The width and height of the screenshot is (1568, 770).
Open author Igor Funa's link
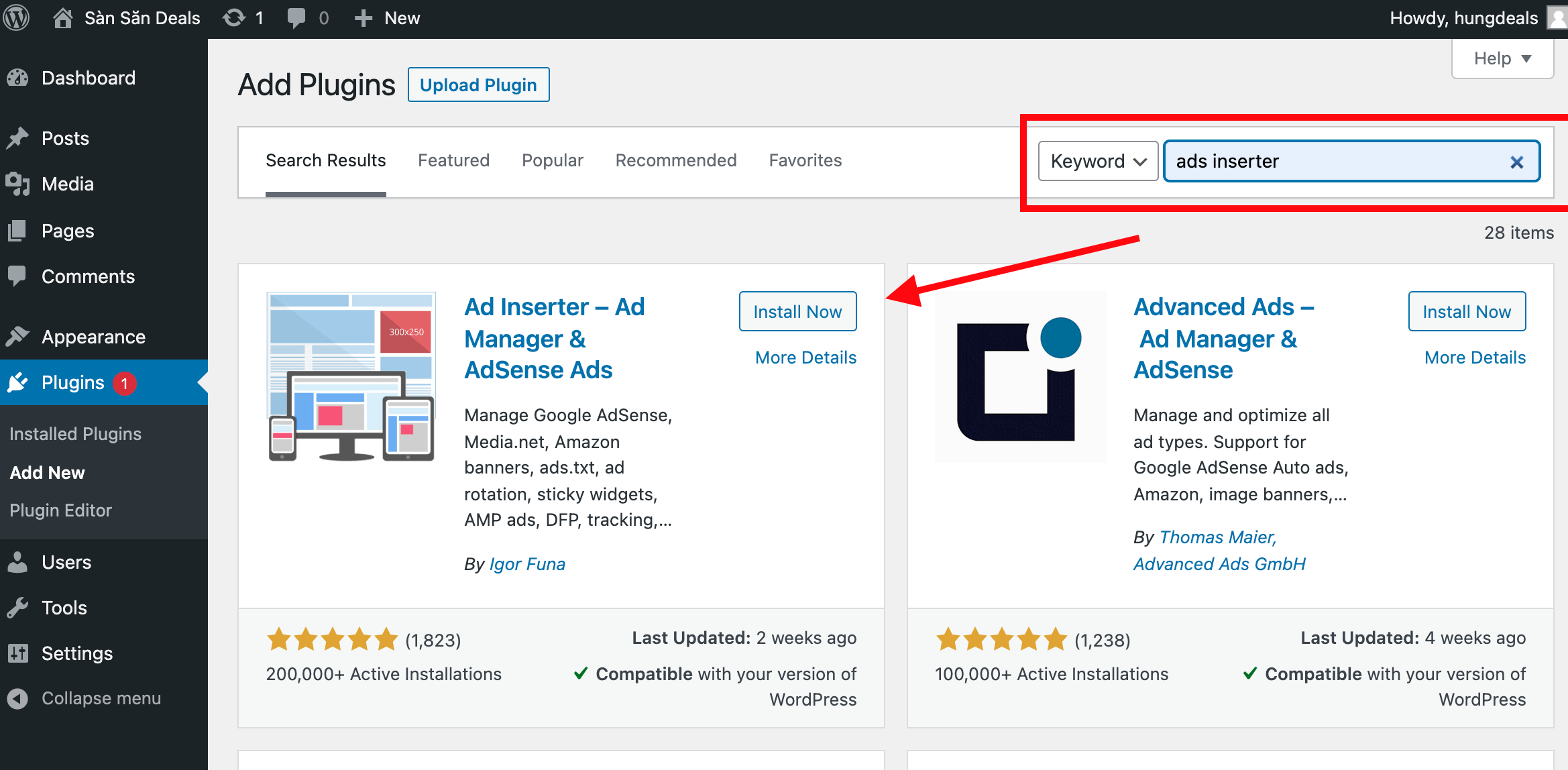pos(527,564)
